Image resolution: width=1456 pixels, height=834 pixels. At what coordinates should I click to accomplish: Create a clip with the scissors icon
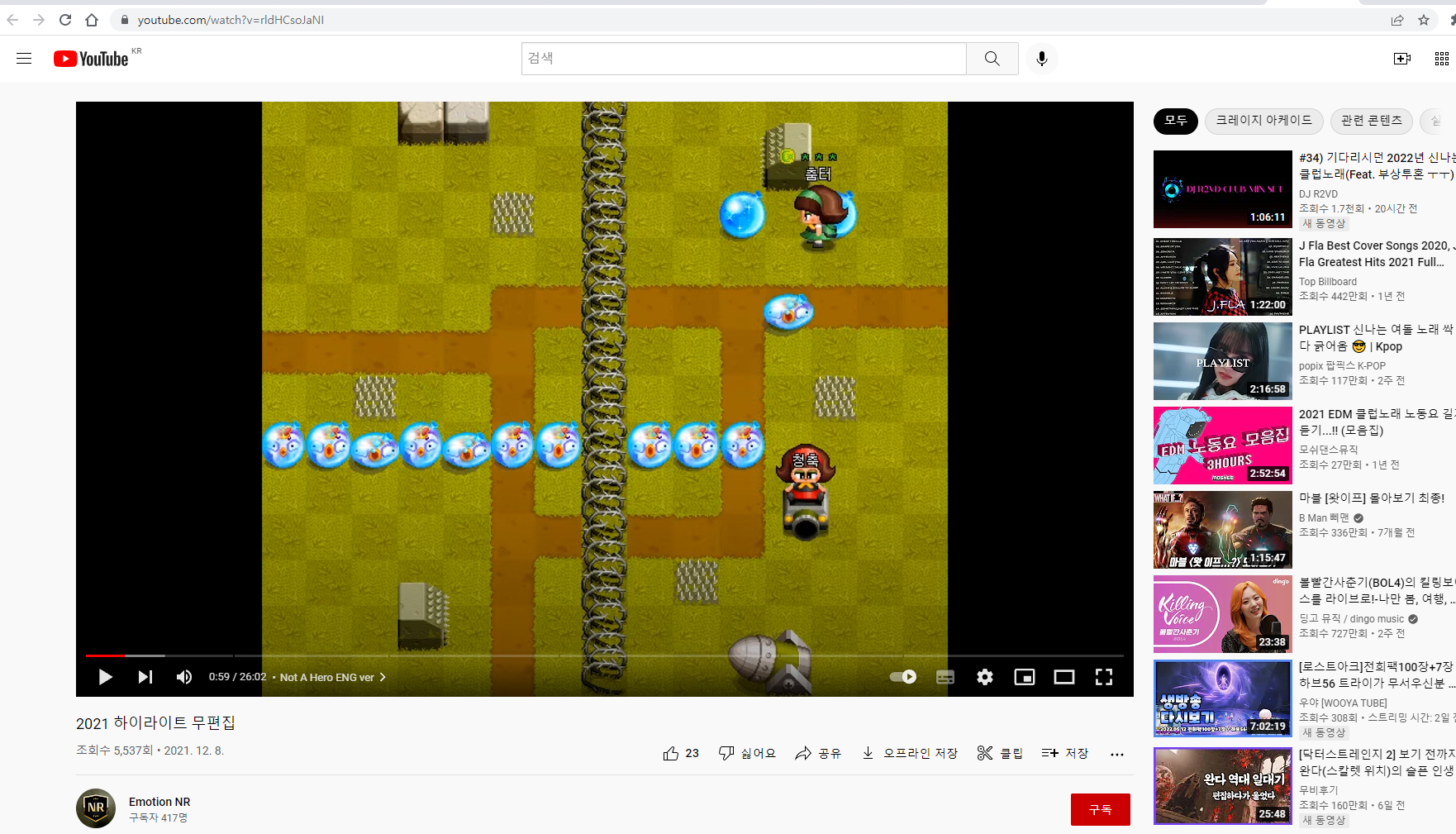[1000, 753]
